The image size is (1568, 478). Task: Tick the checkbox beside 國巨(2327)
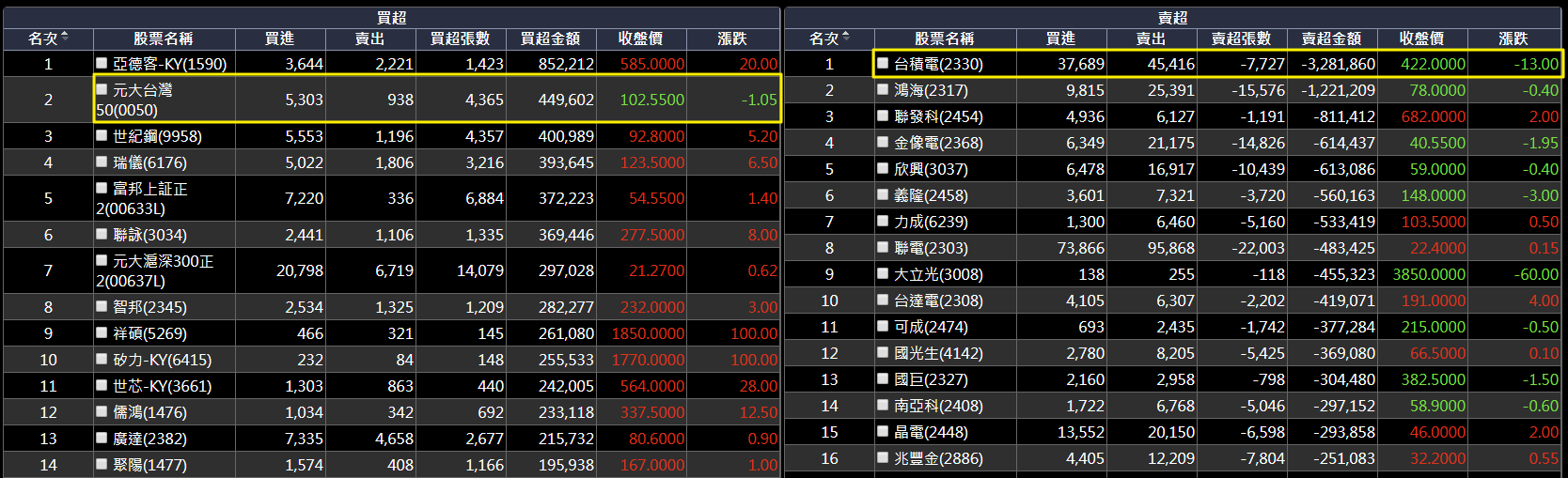[883, 378]
